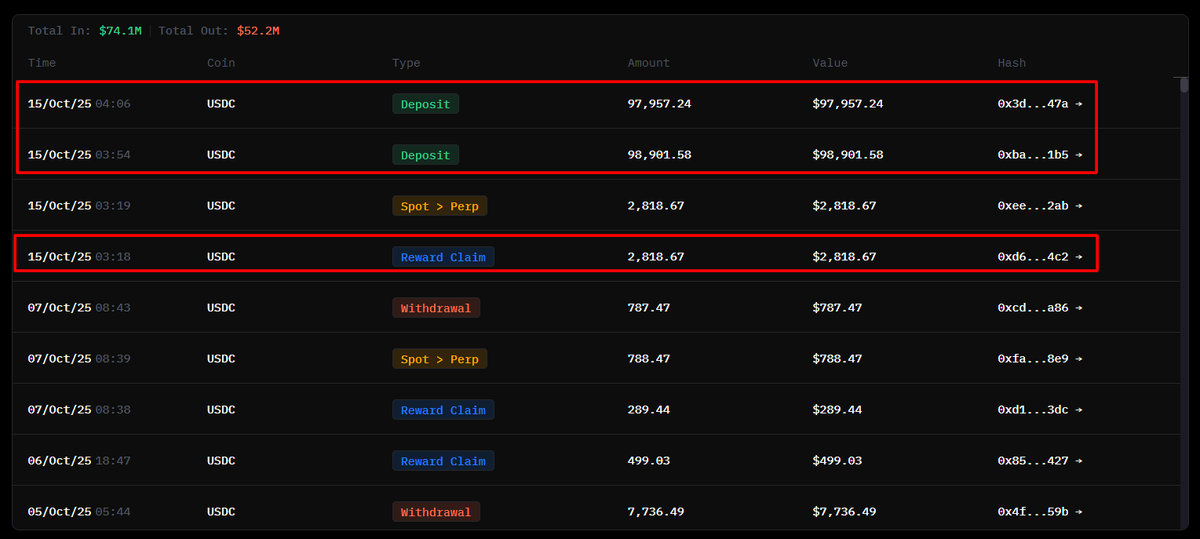Click the Deposit badge at 03:54
Viewport: 1200px width, 539px height.
click(425, 155)
